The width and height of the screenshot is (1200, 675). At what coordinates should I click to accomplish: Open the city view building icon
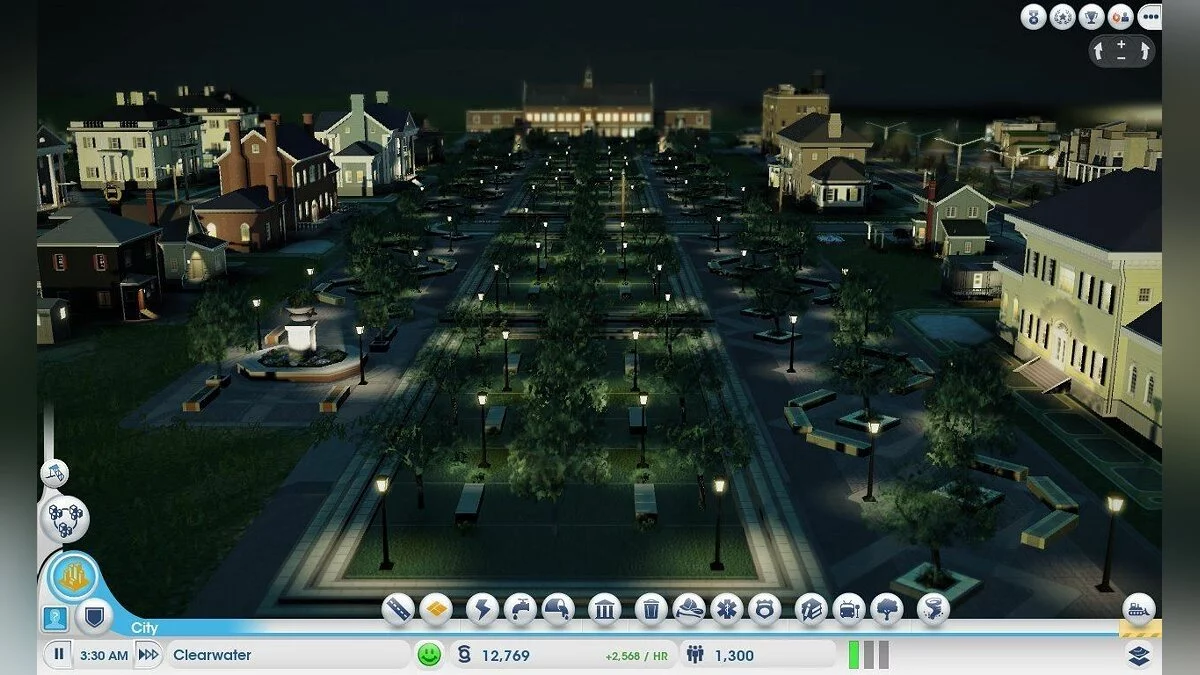(x=75, y=577)
